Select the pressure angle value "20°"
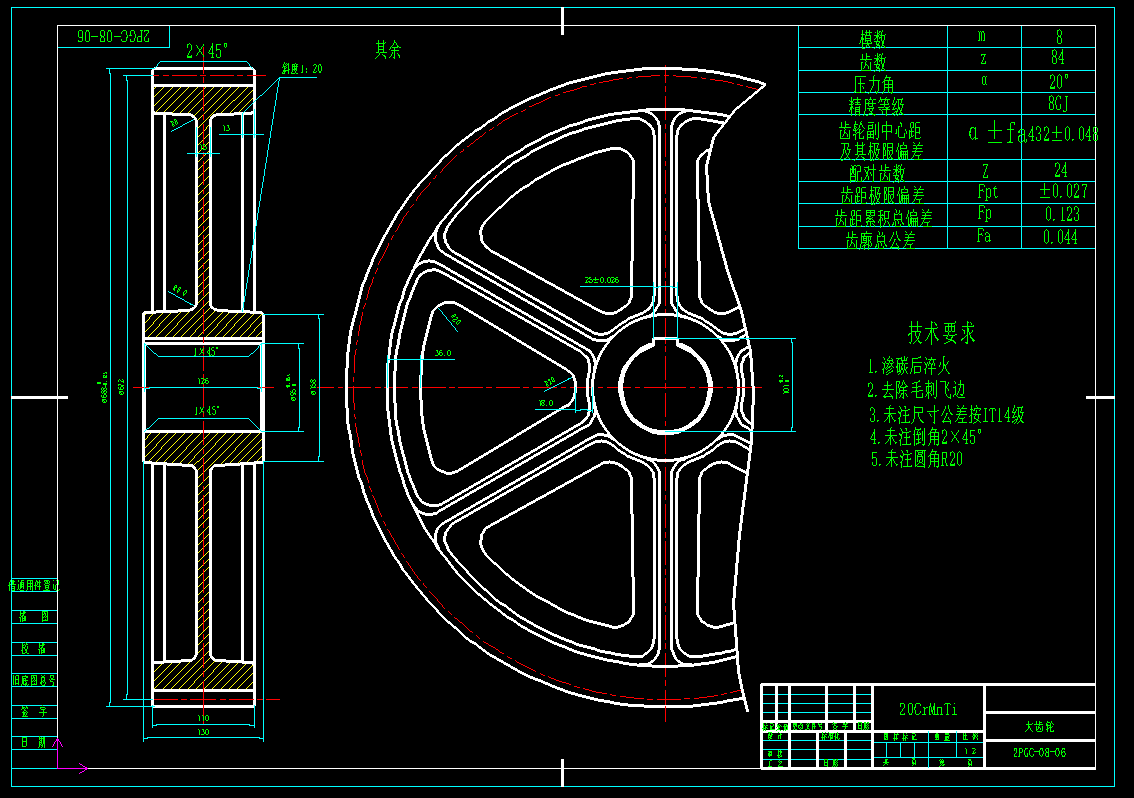The height and width of the screenshot is (798, 1134). (1059, 81)
